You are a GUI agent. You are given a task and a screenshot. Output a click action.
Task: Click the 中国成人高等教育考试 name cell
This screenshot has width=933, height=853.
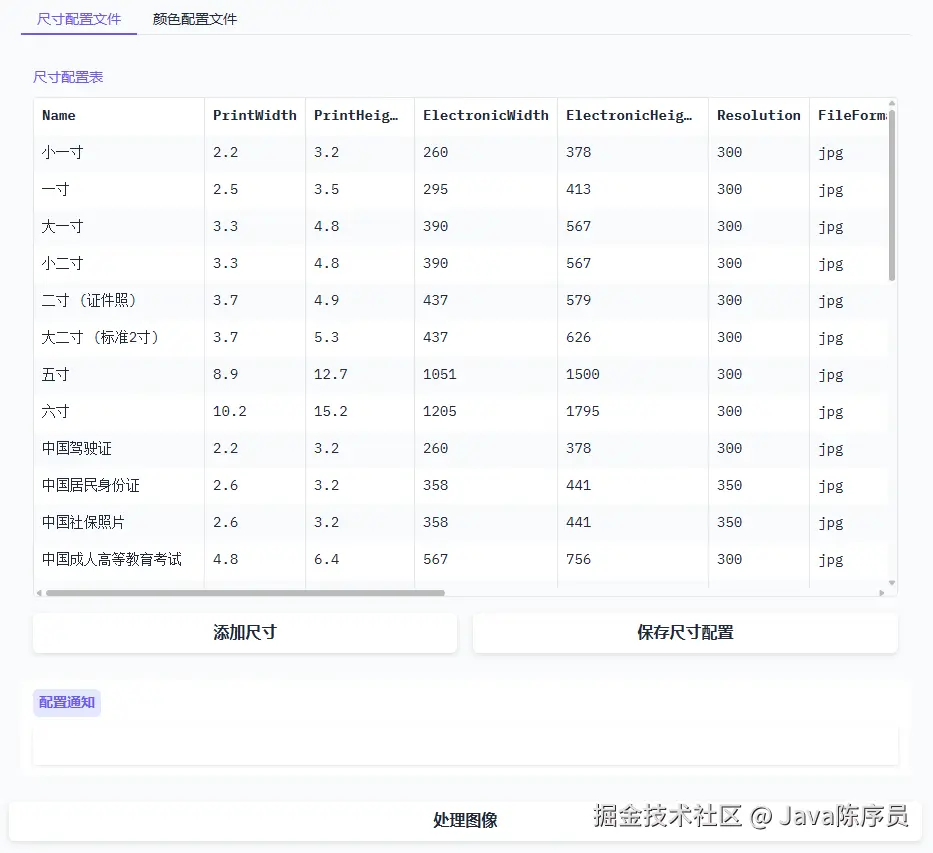point(119,559)
